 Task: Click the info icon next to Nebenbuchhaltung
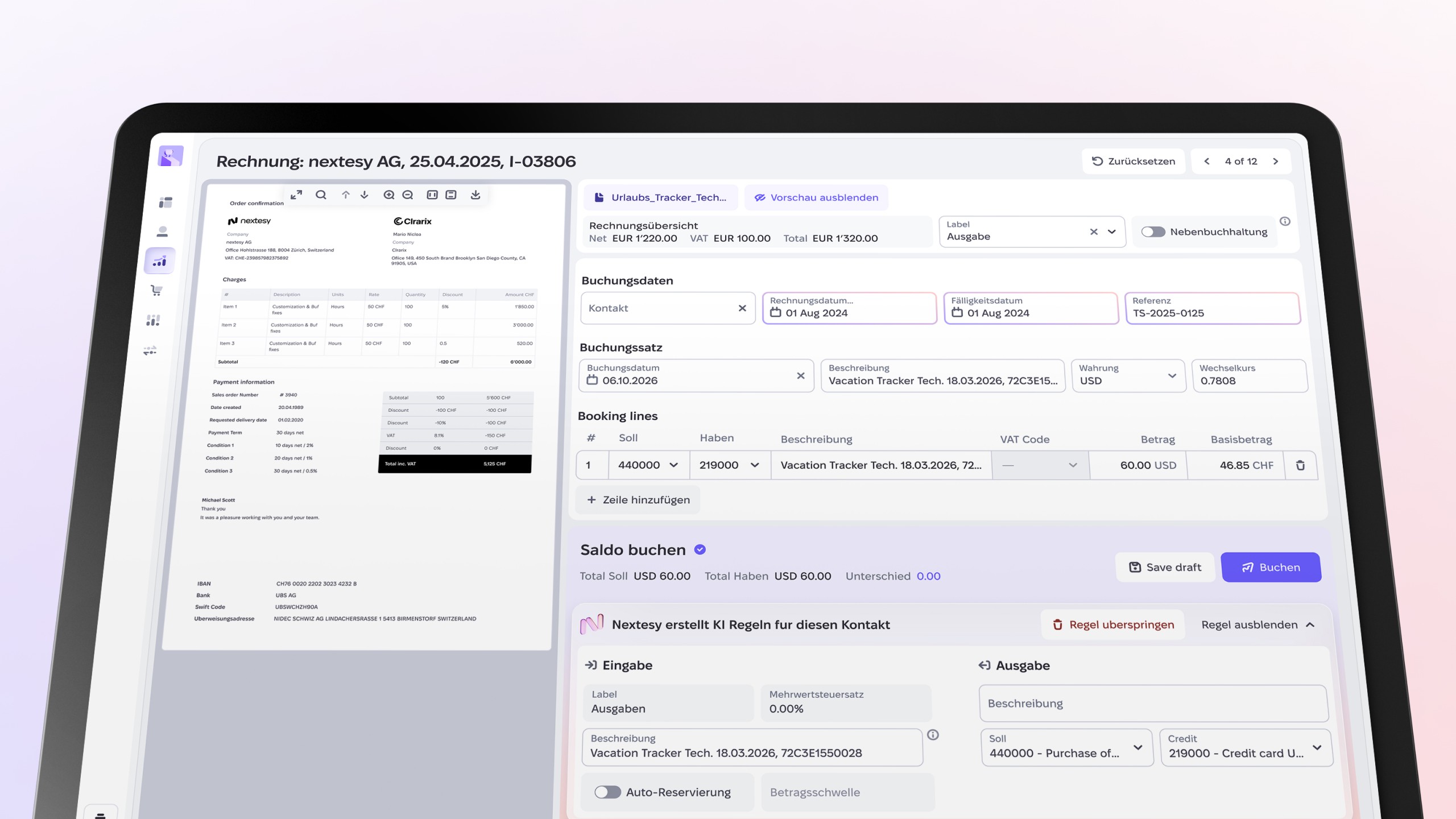[x=1285, y=221]
